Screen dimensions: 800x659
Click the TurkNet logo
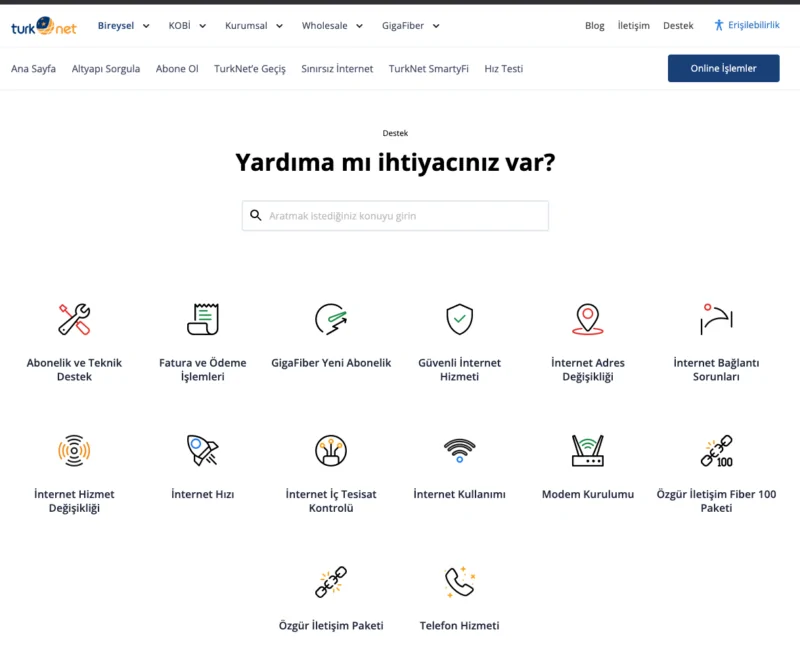coord(44,26)
